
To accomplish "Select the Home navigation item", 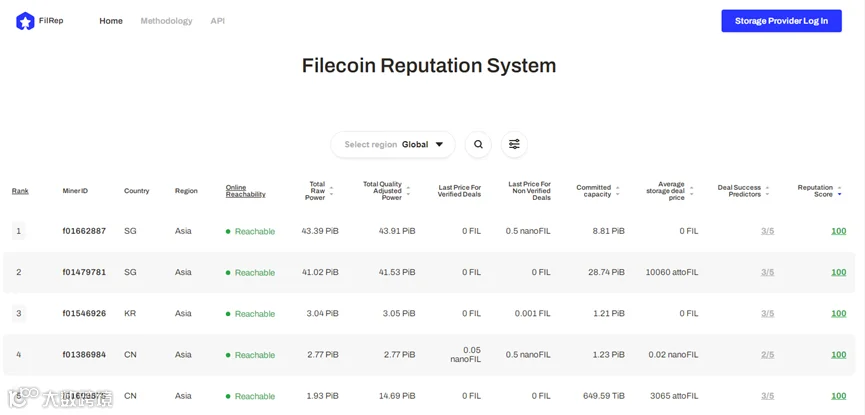I will tap(111, 21).
